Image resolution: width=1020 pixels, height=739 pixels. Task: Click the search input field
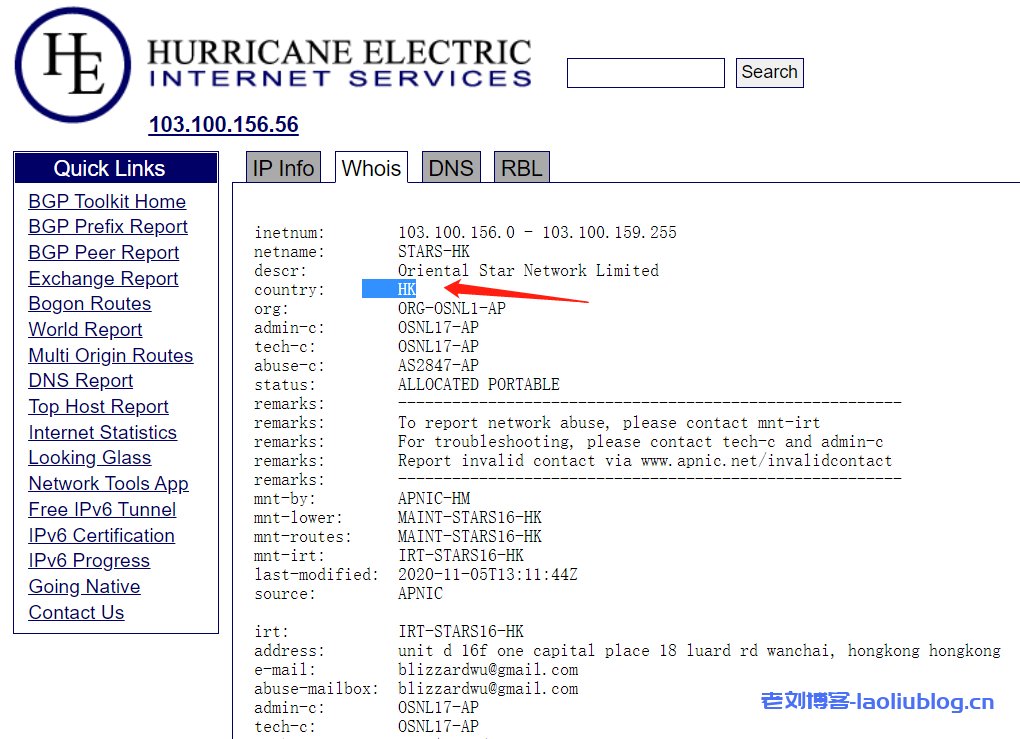645,73
